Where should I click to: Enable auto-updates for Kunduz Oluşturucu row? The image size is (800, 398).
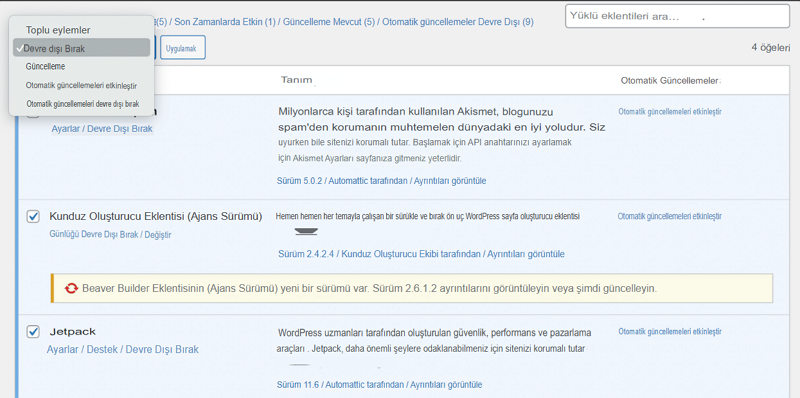(670, 216)
